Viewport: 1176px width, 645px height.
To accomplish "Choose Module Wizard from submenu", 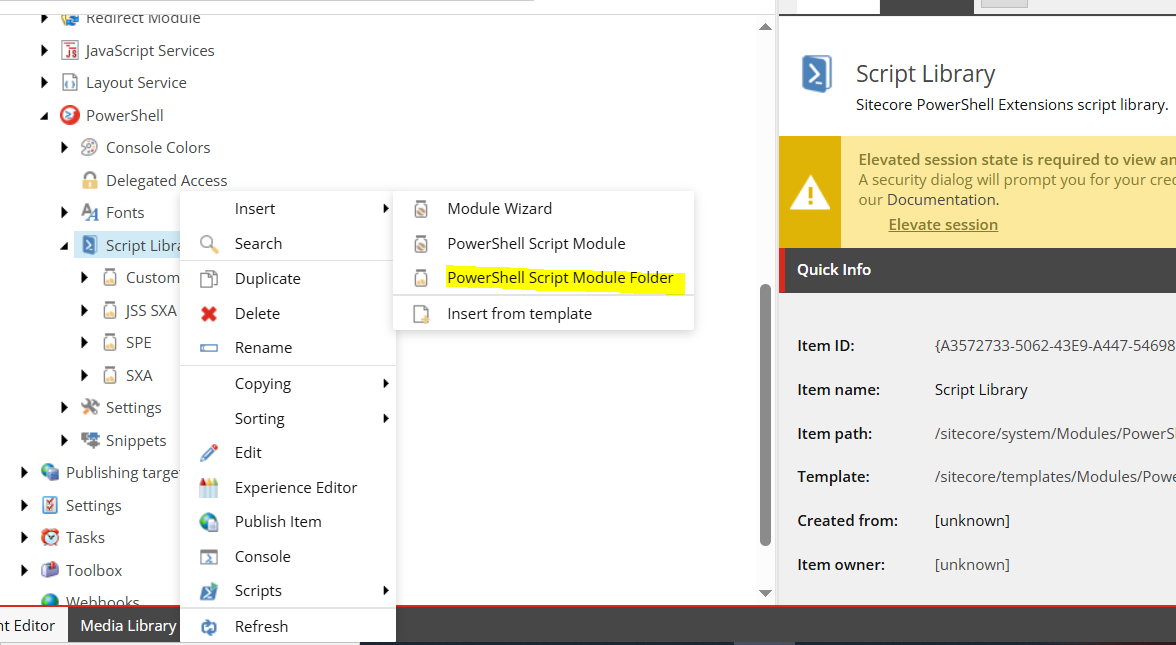I will click(x=544, y=208).
